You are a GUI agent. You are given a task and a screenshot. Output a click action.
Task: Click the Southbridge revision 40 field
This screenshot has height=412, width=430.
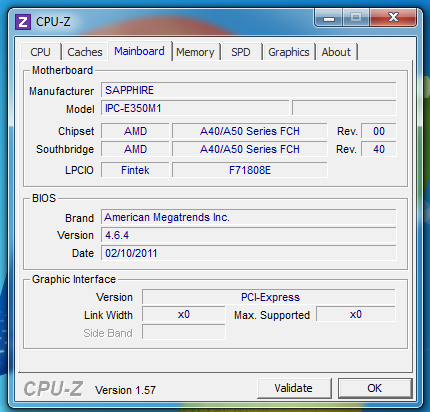click(x=379, y=149)
